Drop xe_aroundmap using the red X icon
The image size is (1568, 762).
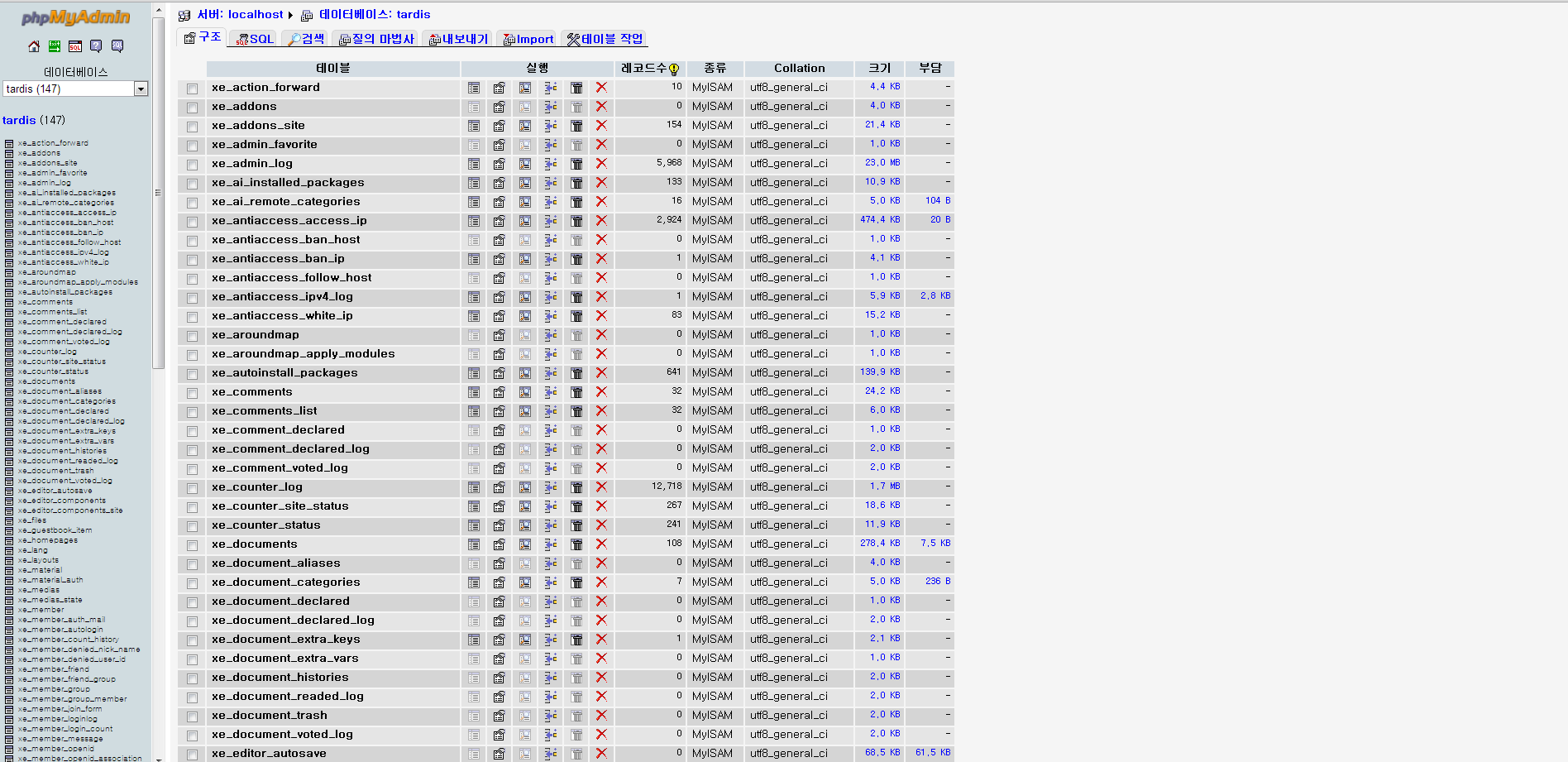click(x=601, y=335)
